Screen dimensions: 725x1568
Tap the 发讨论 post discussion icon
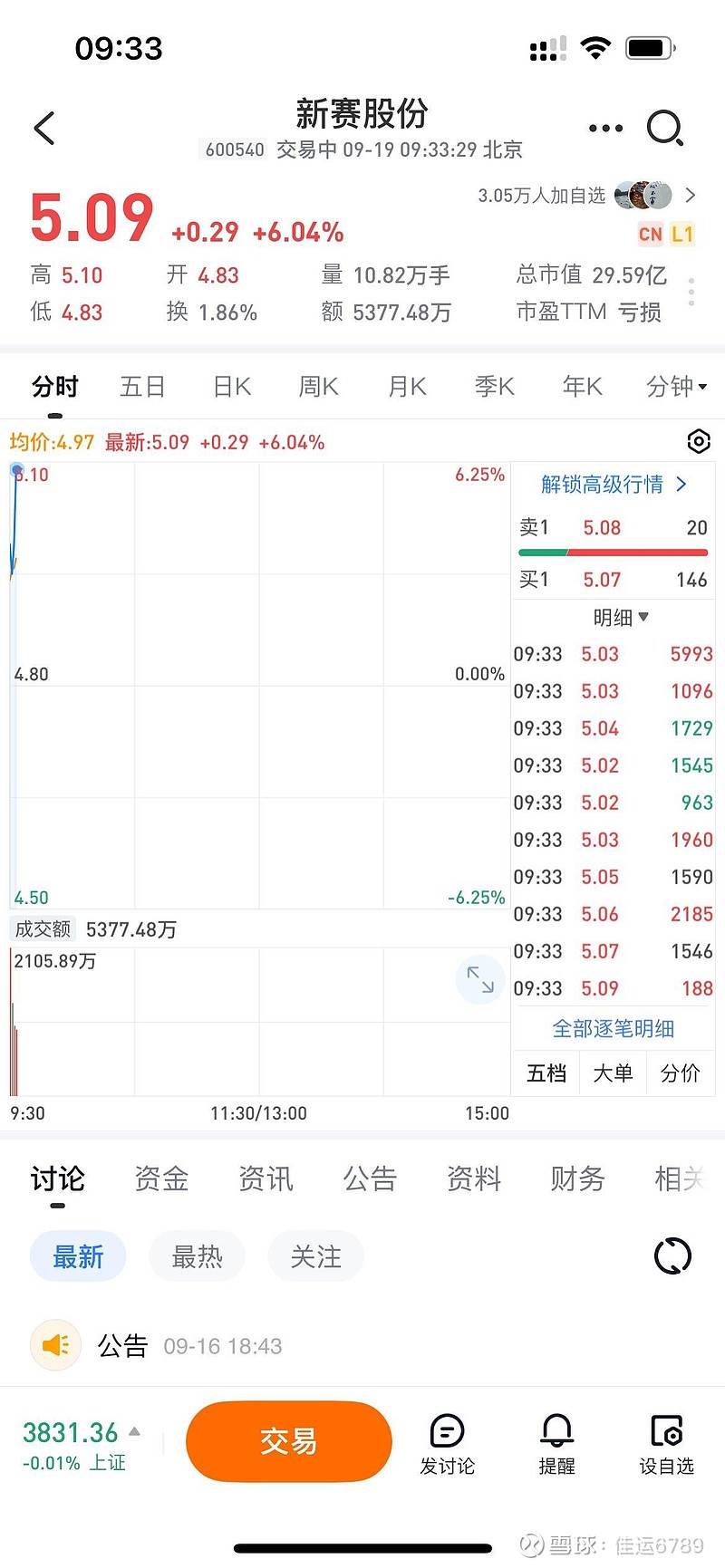[x=447, y=1444]
